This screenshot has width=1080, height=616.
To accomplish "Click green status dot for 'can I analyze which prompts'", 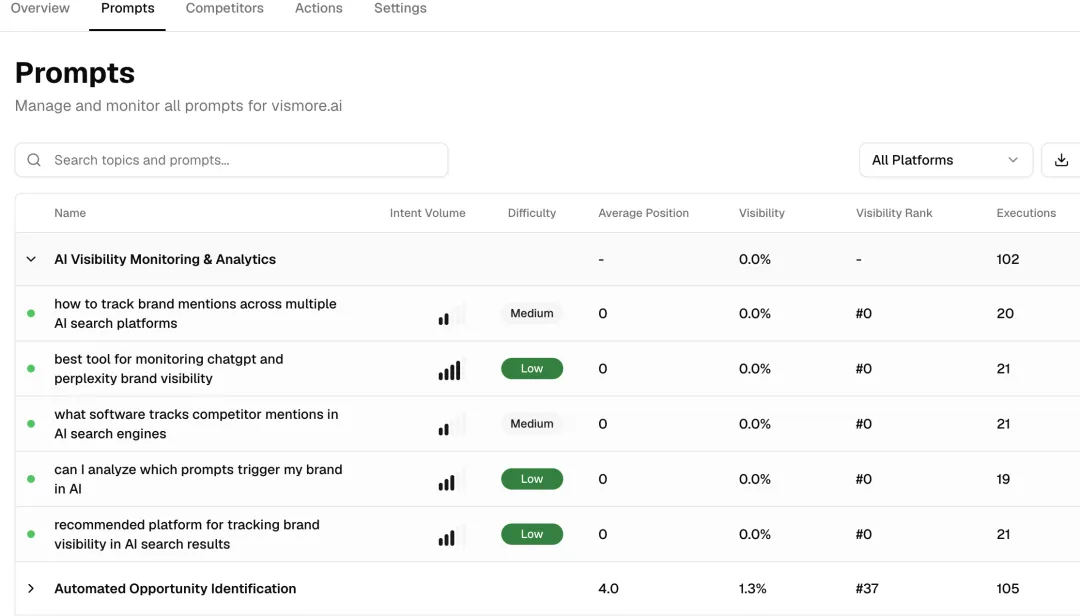I will pos(31,479).
